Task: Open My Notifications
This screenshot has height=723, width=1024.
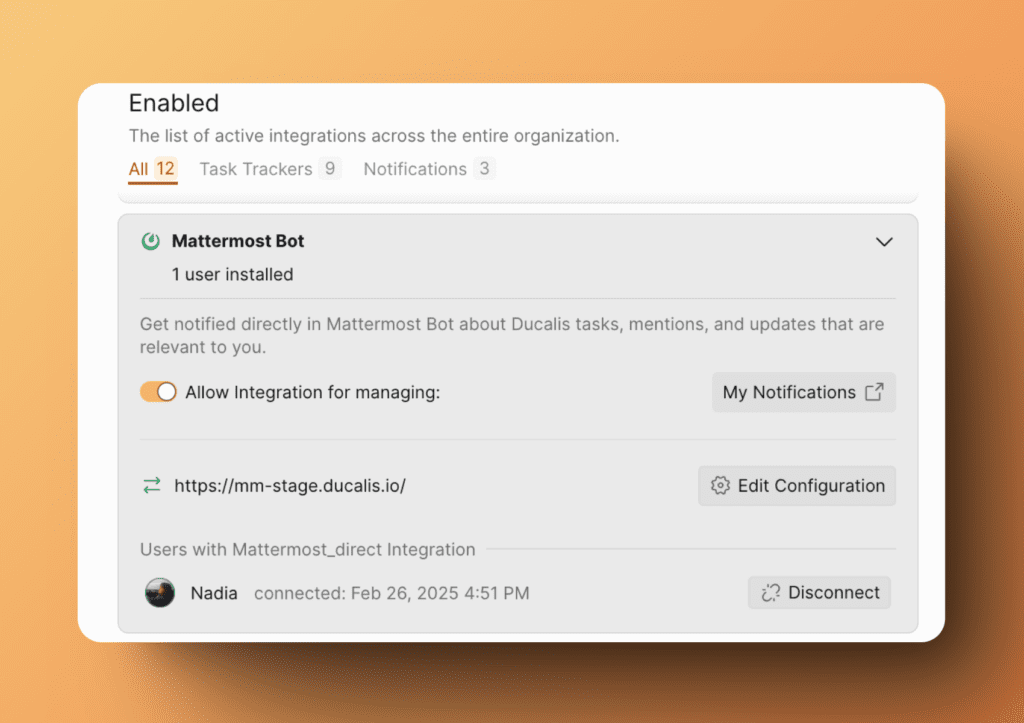Action: (x=803, y=392)
